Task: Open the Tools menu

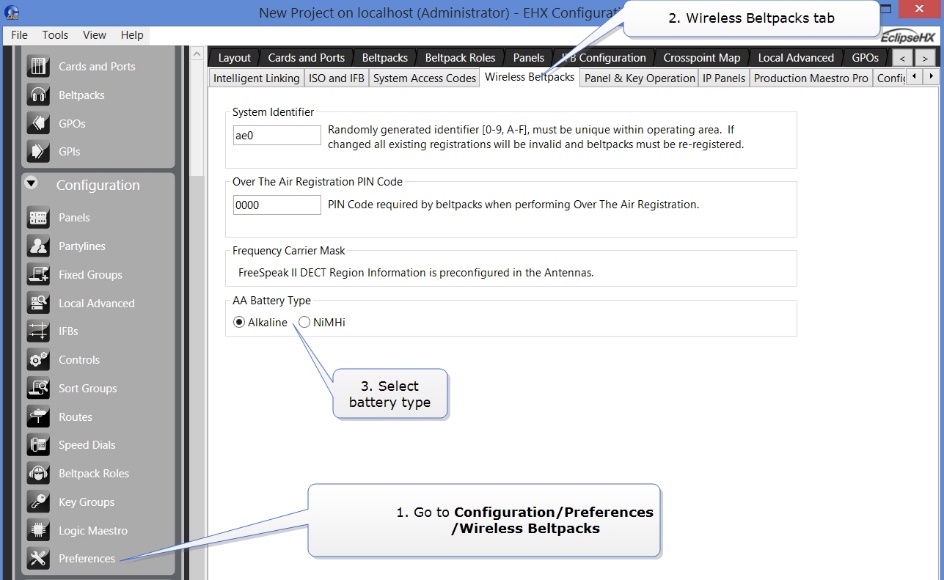Action: point(55,35)
